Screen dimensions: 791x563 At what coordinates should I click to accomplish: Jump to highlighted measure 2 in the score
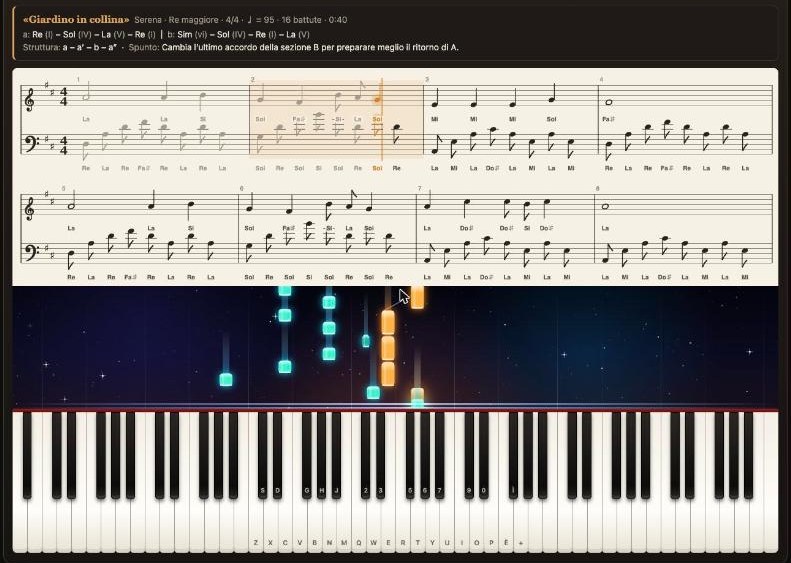[x=335, y=120]
